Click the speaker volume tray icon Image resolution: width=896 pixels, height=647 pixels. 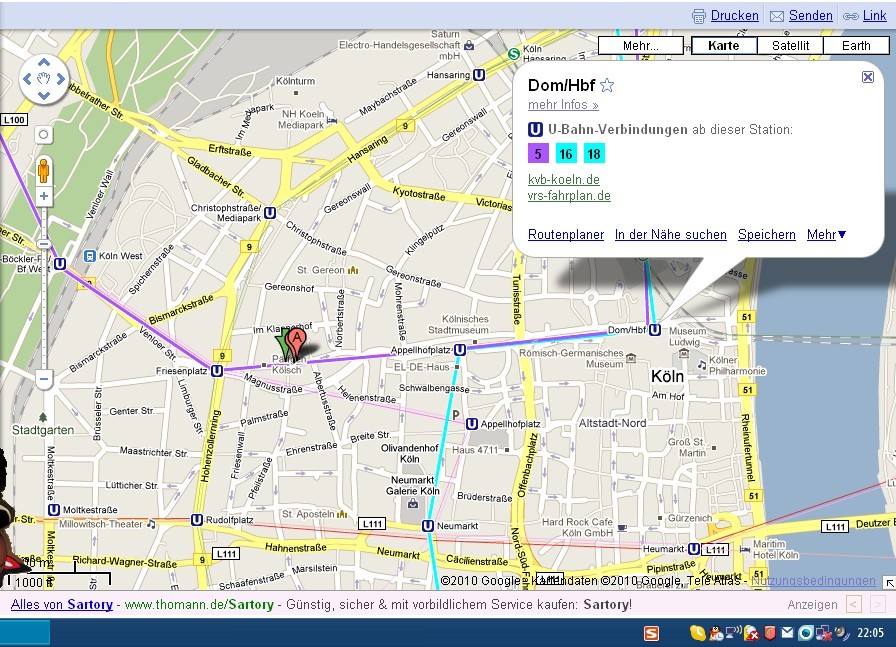842,632
